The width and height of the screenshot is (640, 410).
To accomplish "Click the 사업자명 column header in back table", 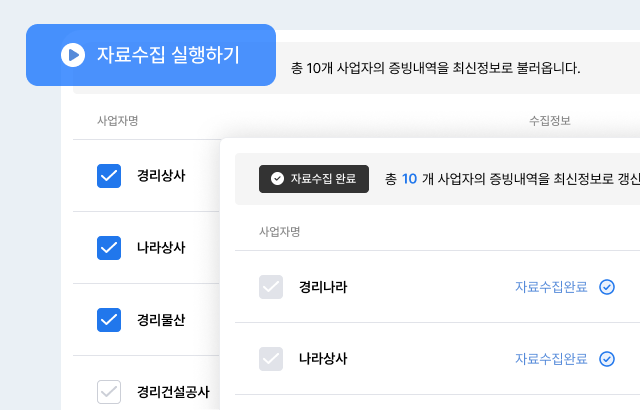I will point(118,121).
